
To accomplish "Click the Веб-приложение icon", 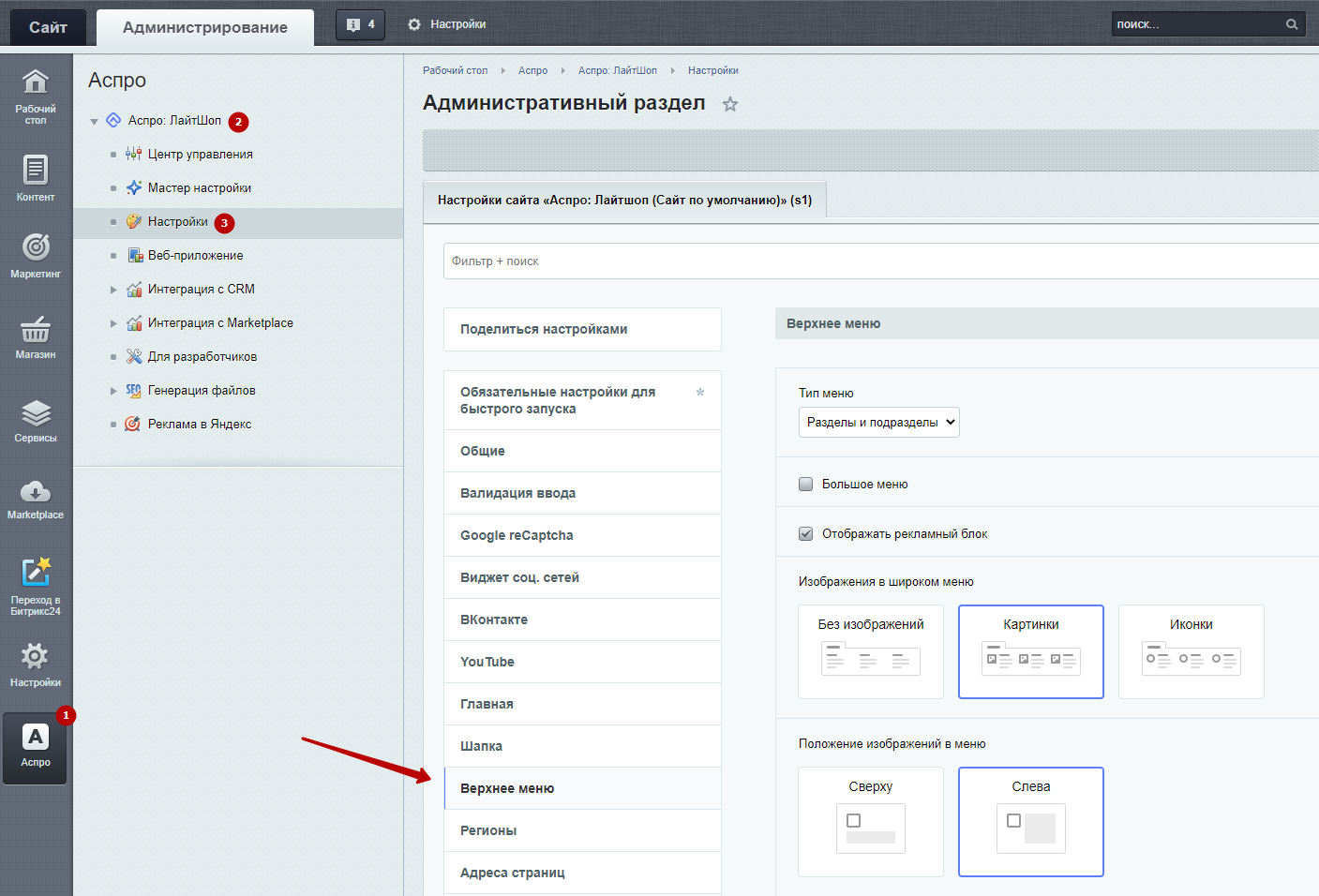I will pos(134,255).
